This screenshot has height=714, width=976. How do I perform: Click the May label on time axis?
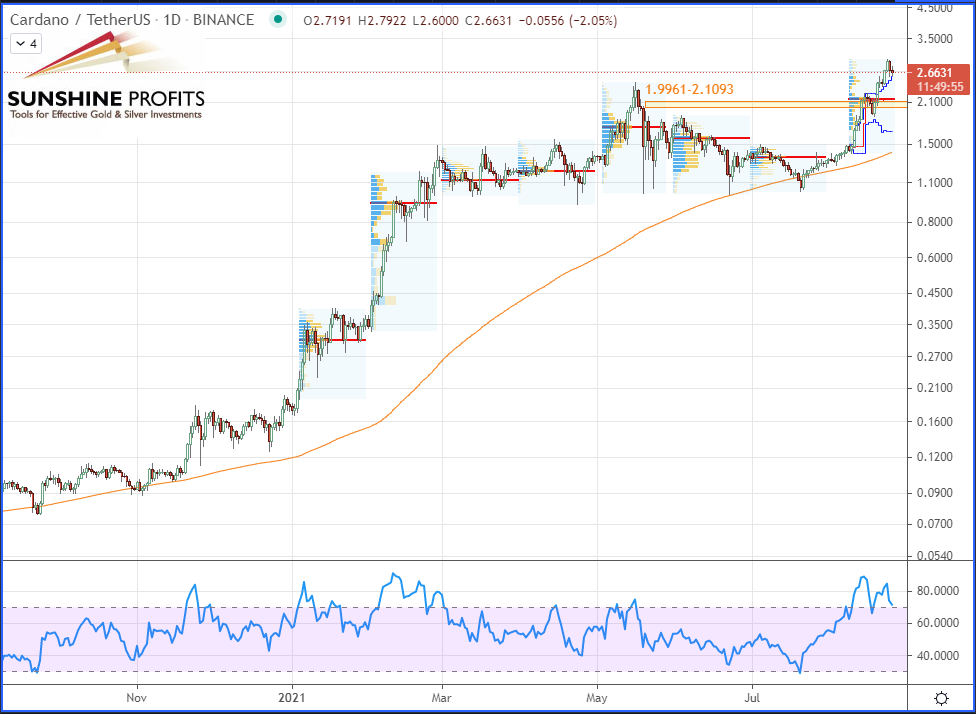597,698
